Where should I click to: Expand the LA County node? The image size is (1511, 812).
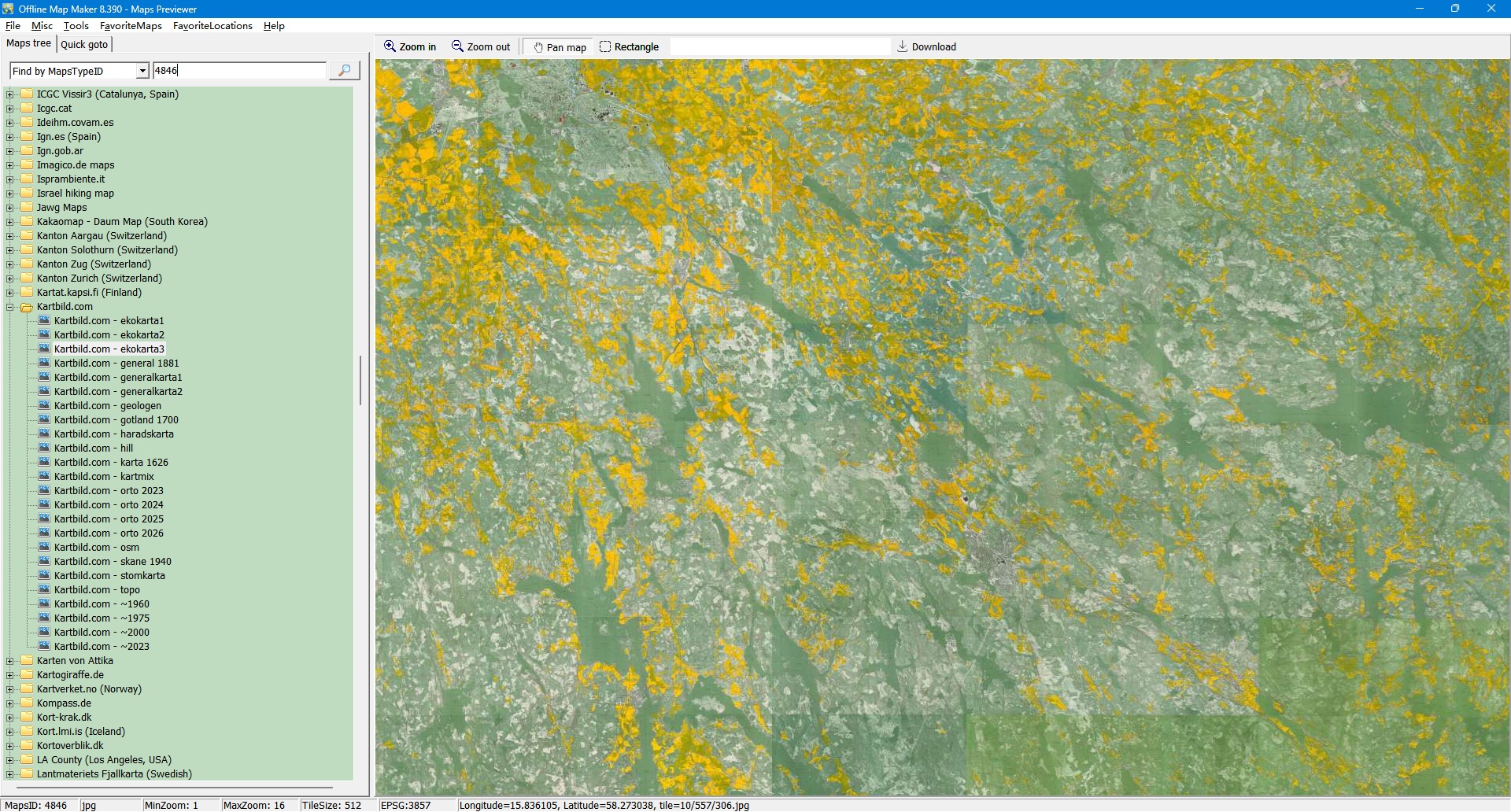pyautogui.click(x=10, y=760)
